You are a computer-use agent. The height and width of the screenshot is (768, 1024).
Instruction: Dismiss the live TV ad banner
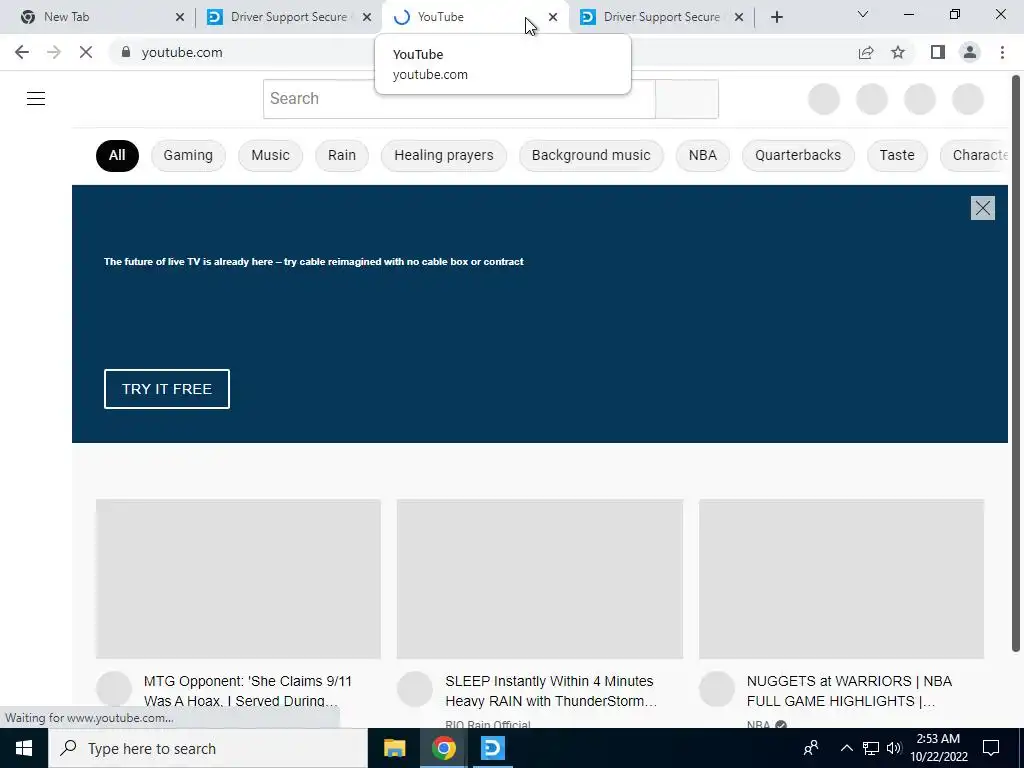coord(983,208)
